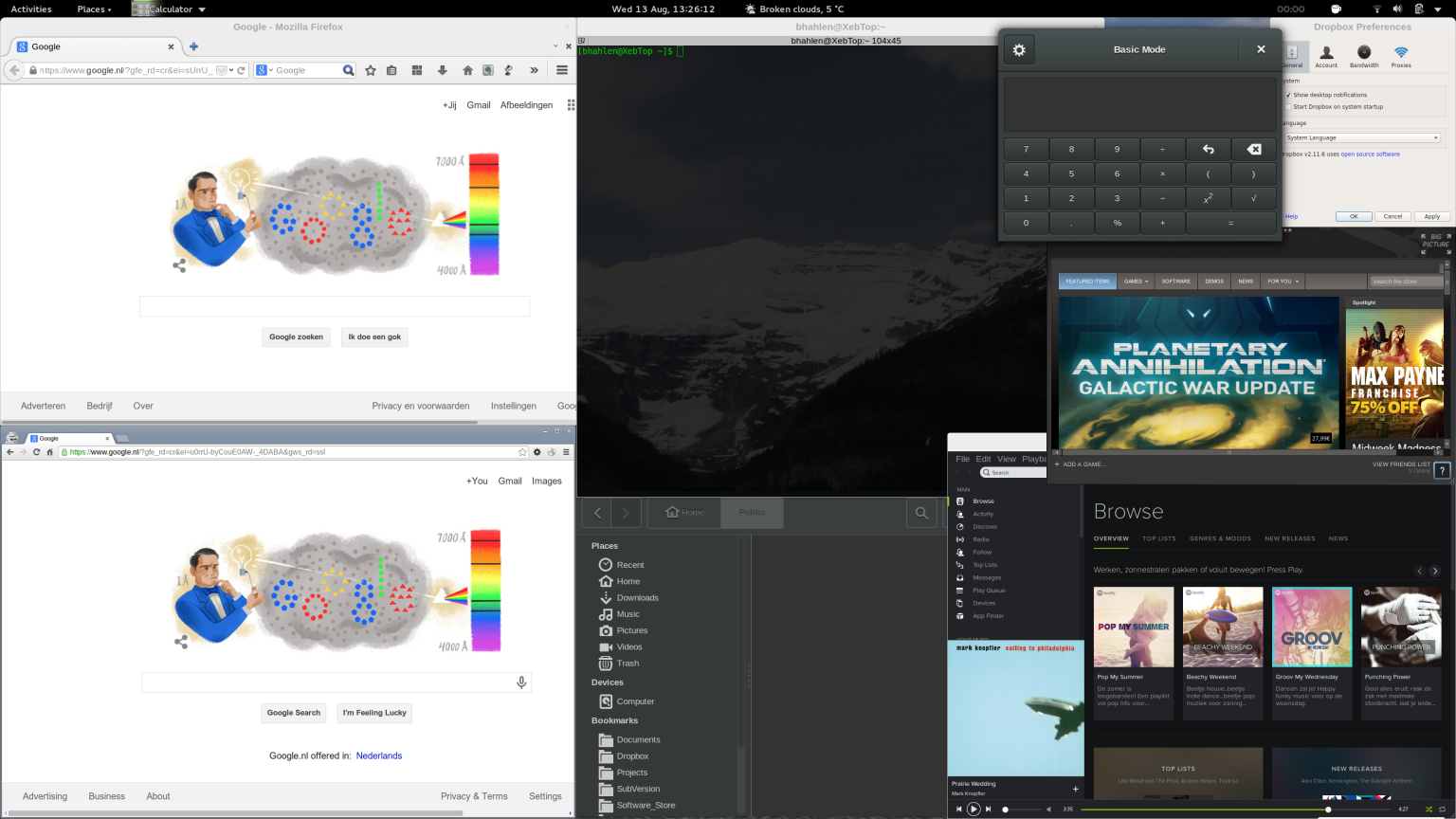Image resolution: width=1456 pixels, height=819 pixels.
Task: Click the backspace key in Calculator
Action: [1253, 149]
